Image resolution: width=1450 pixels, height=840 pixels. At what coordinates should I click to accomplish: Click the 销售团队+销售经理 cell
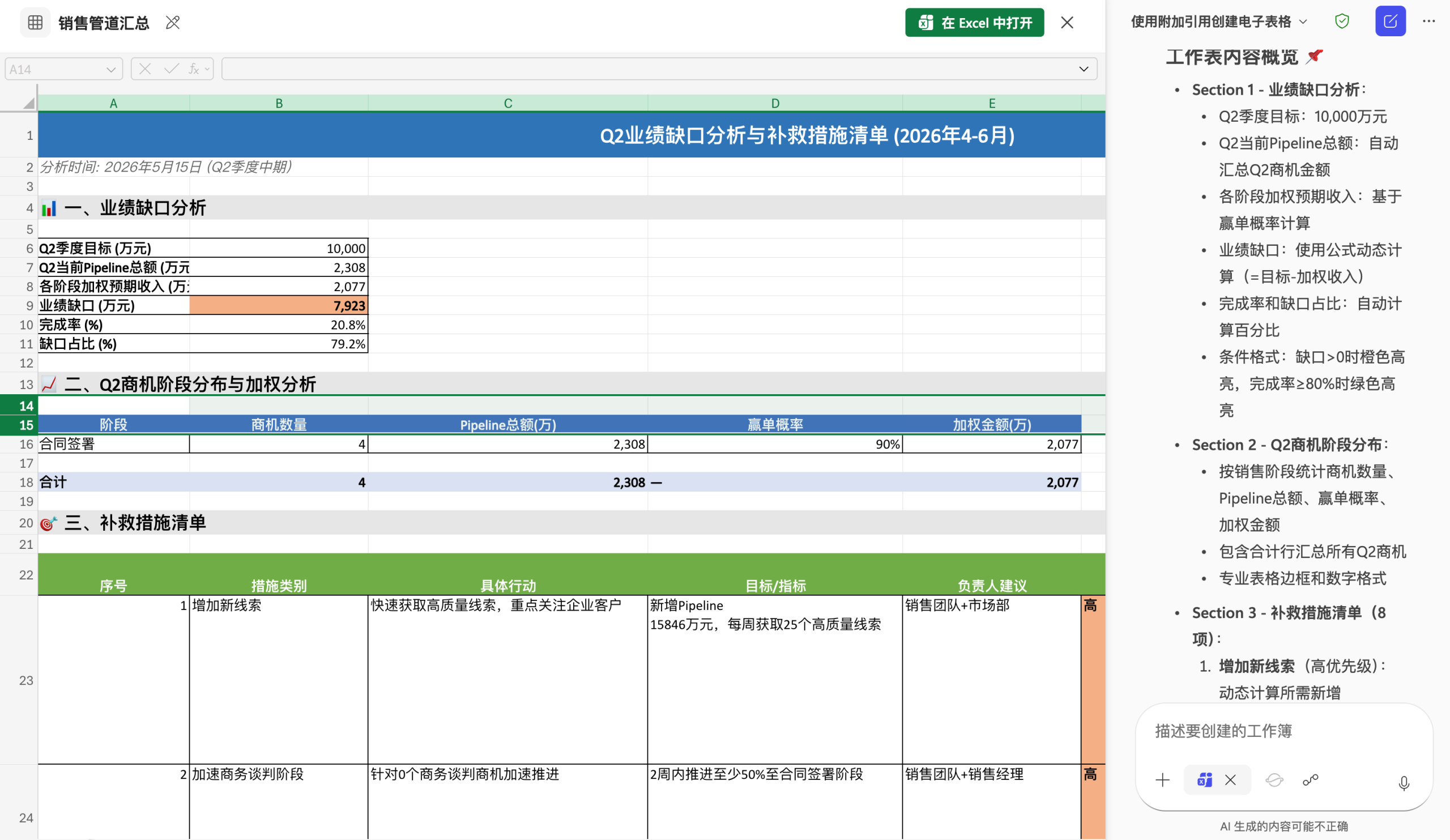[x=991, y=802]
